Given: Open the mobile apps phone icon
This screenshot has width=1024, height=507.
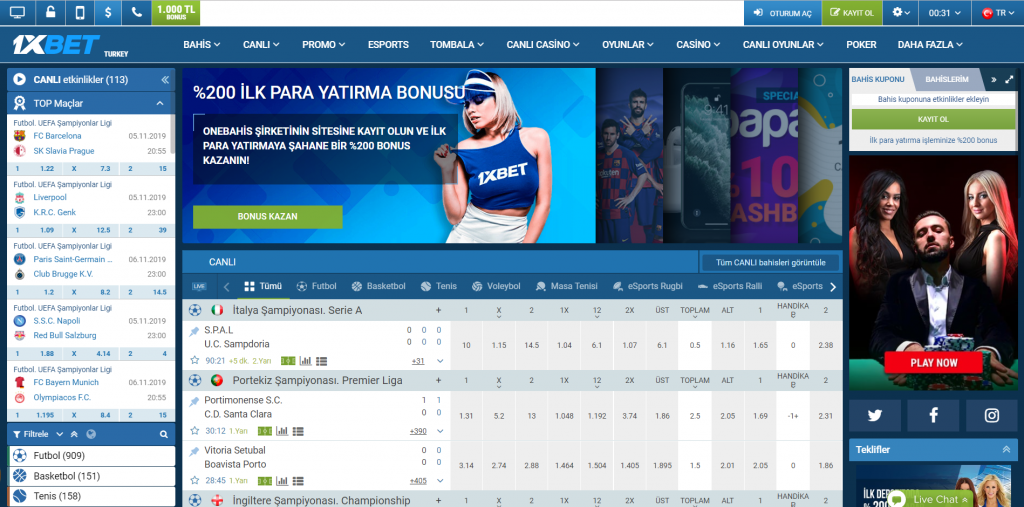Looking at the screenshot, I should click(79, 12).
